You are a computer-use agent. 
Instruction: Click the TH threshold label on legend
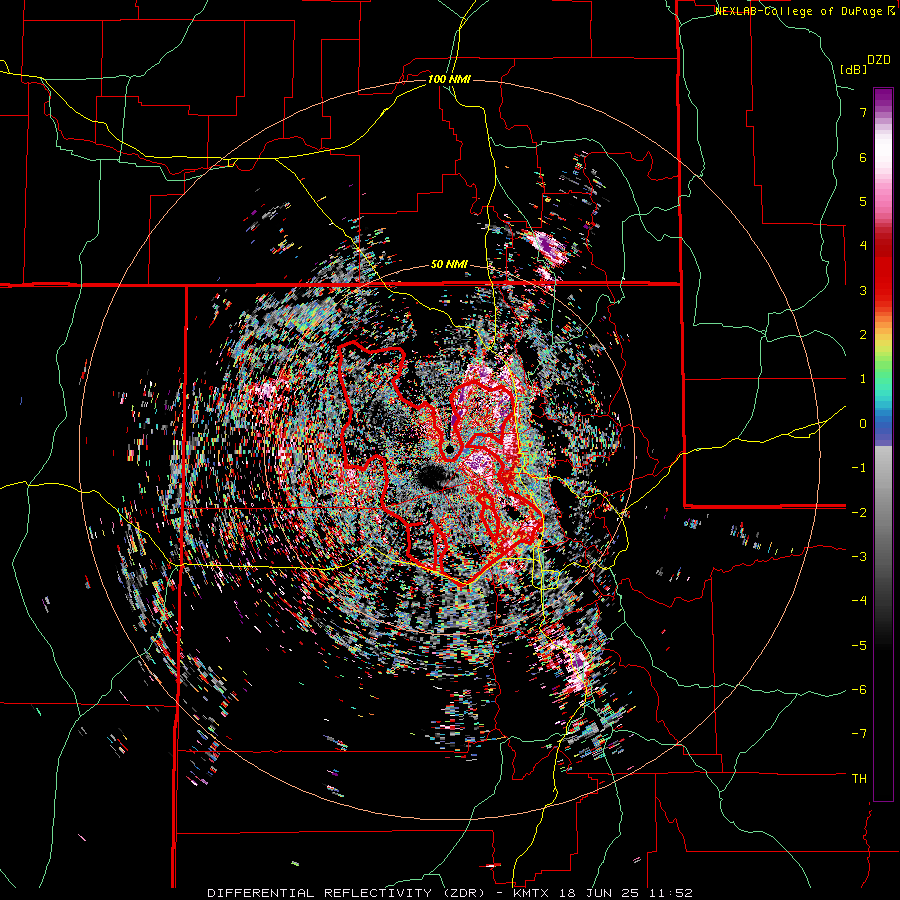[x=859, y=778]
